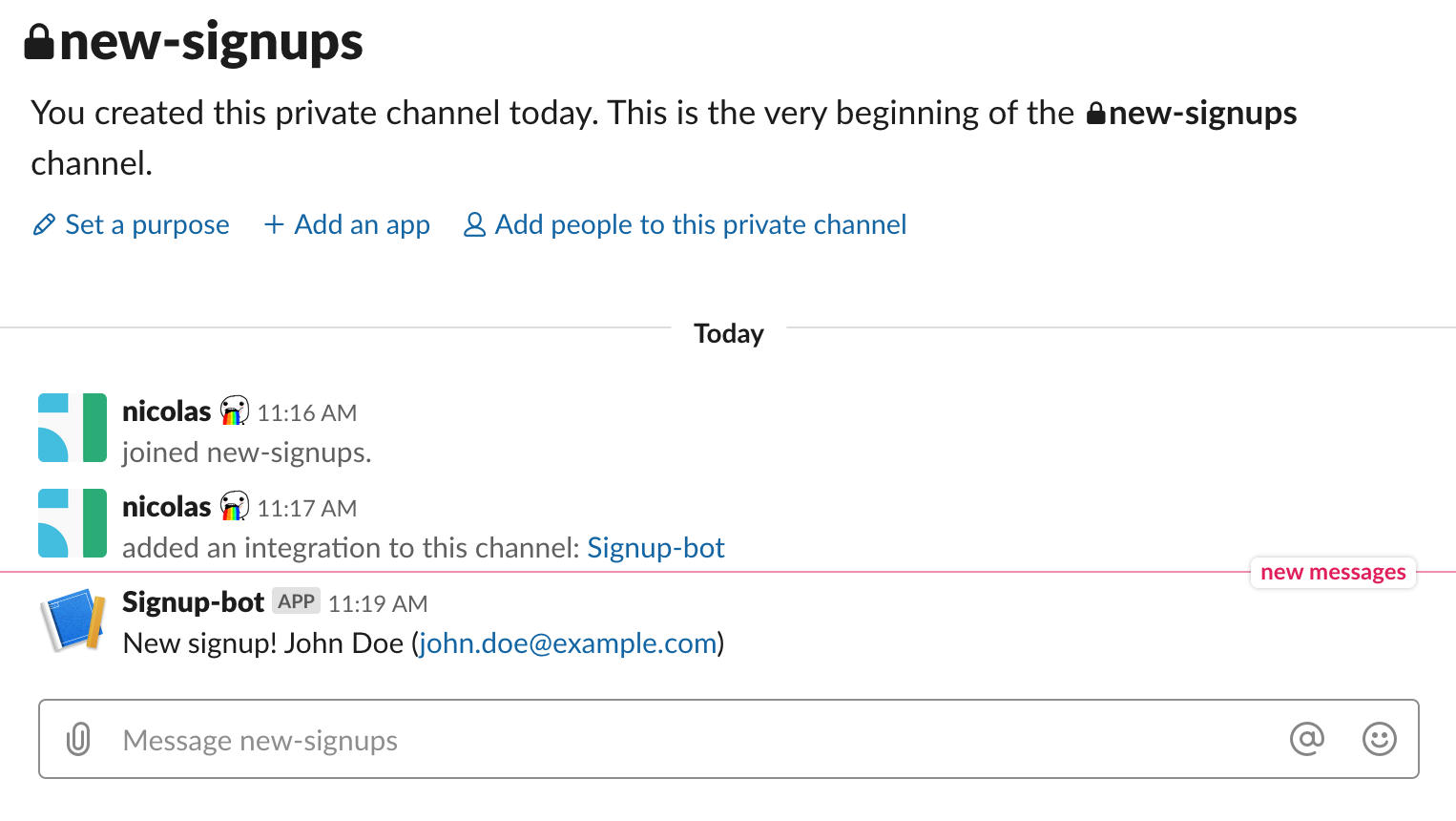Viewport: 1456px width, 821px height.
Task: Click the new messages marker label
Action: (1333, 573)
